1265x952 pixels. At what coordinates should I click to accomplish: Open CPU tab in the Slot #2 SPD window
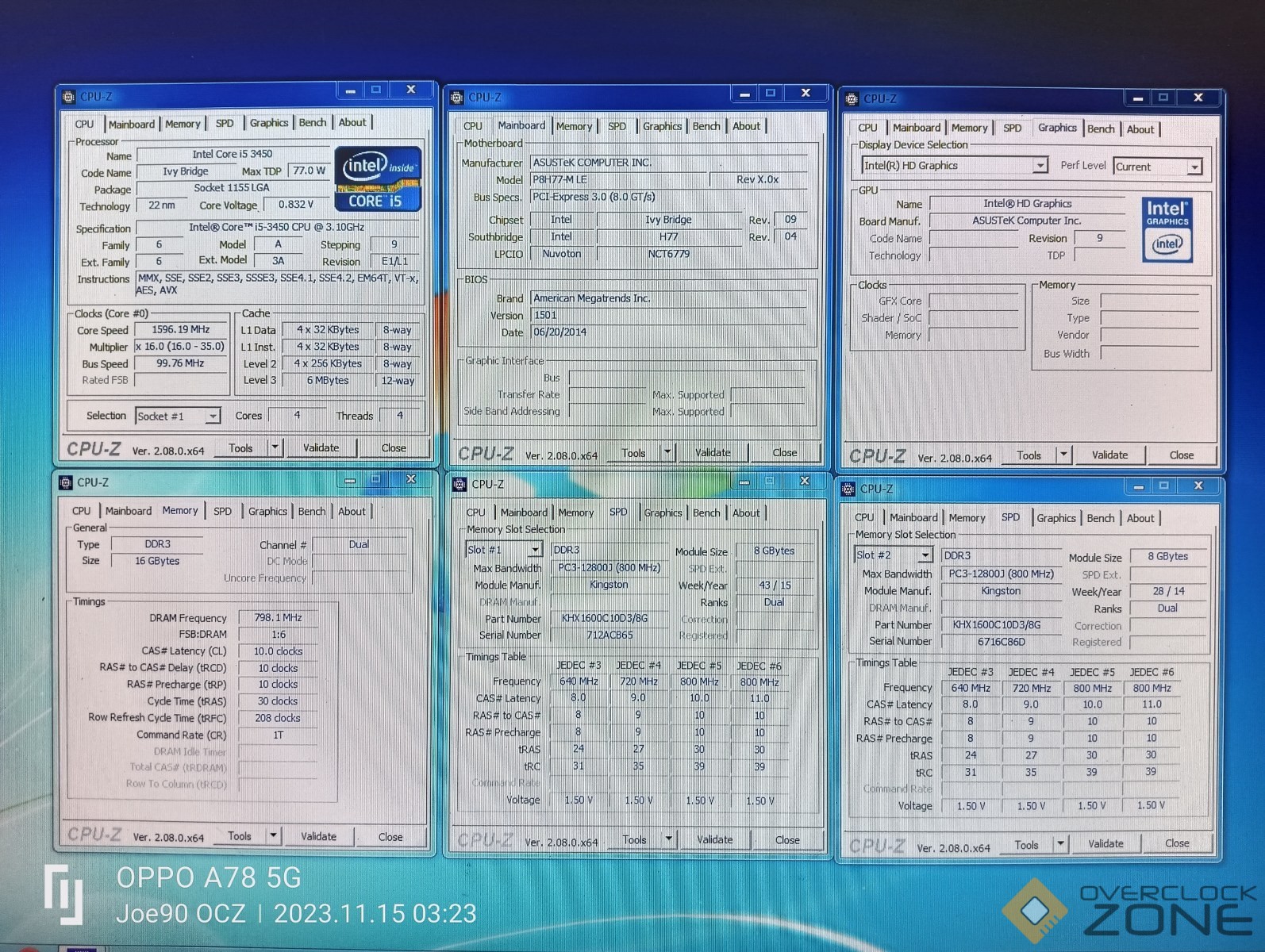pyautogui.click(x=864, y=517)
